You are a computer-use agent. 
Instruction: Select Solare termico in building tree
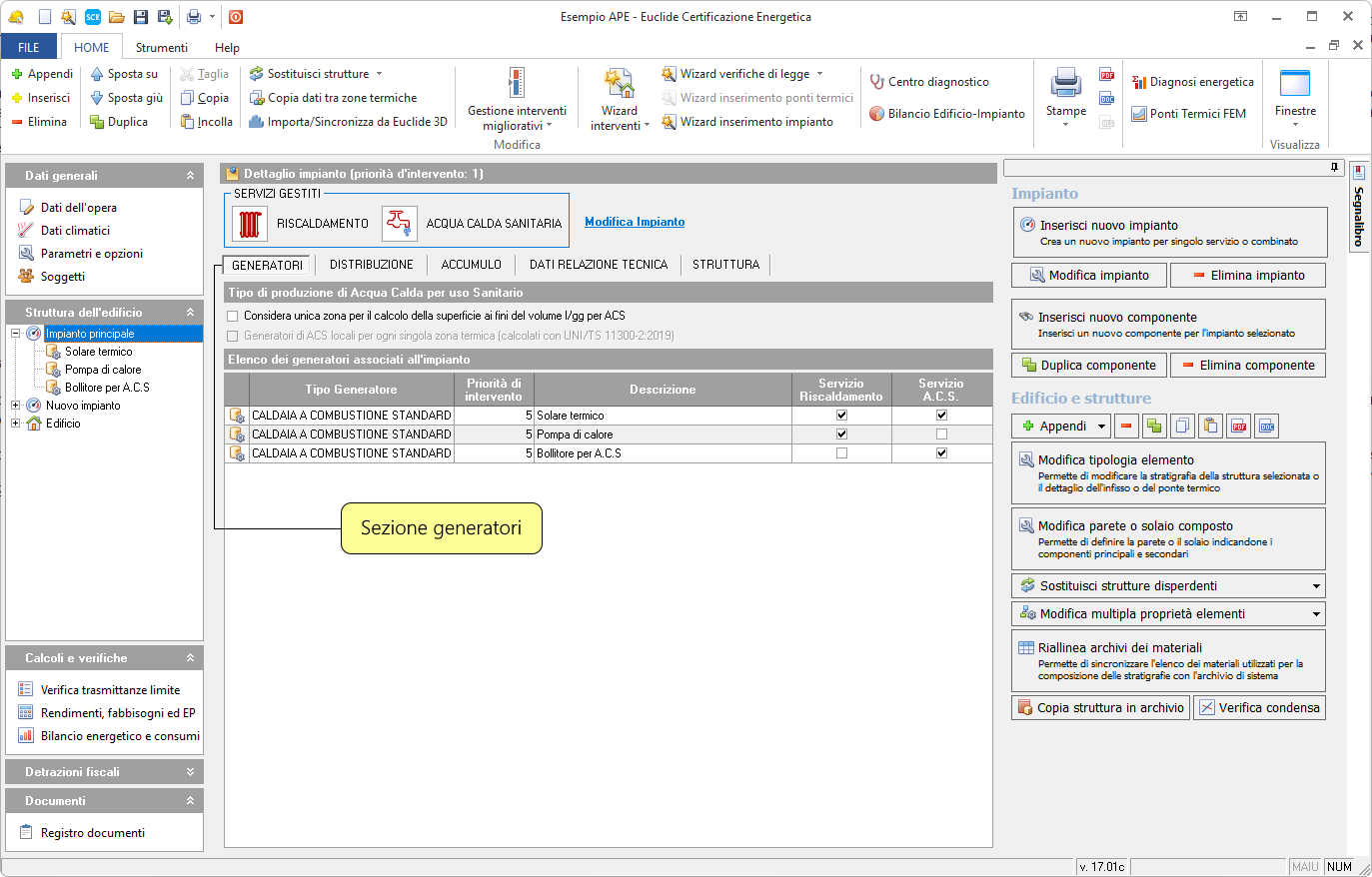(x=98, y=352)
